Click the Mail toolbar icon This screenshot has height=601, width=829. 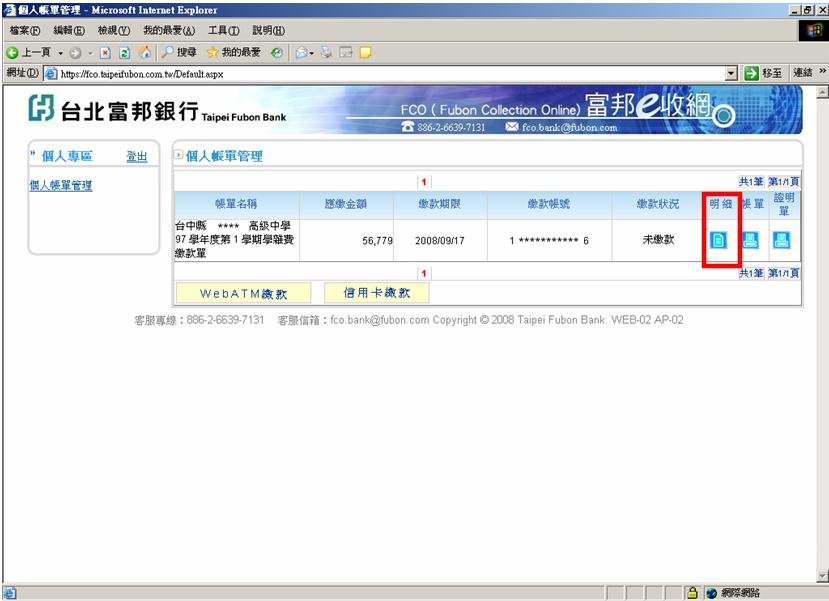click(x=300, y=52)
